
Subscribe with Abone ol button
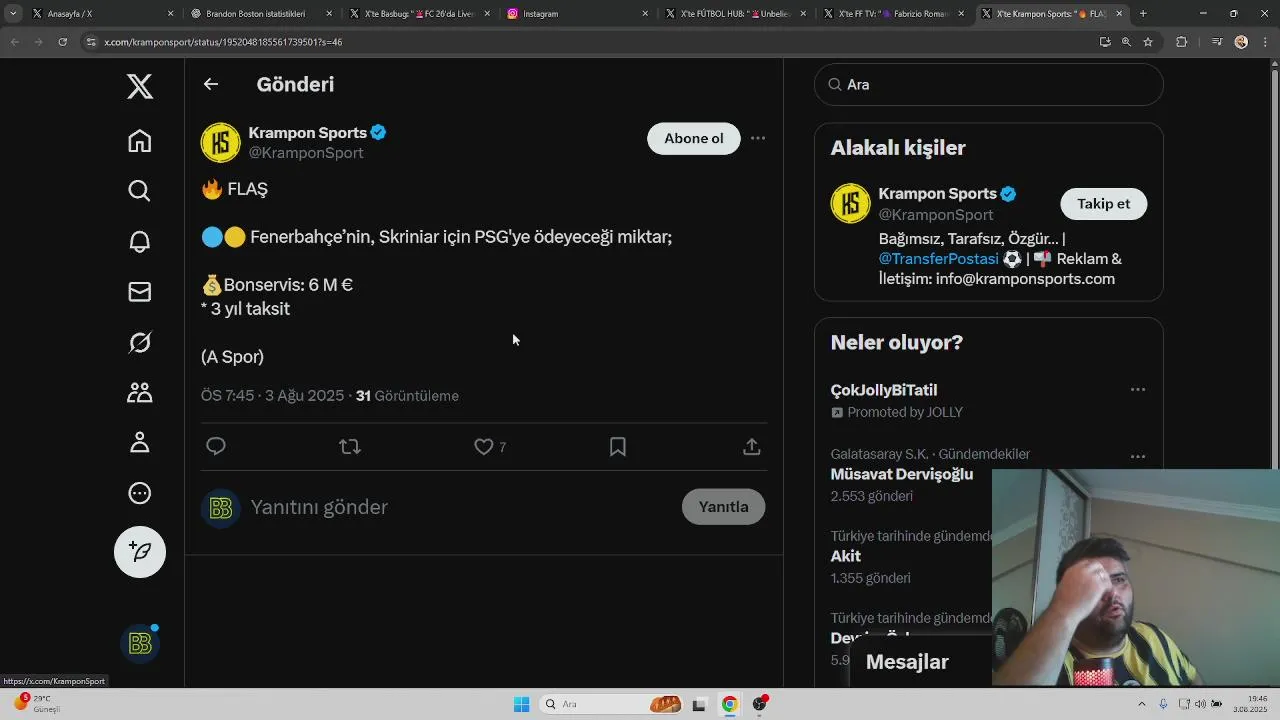pyautogui.click(x=694, y=138)
